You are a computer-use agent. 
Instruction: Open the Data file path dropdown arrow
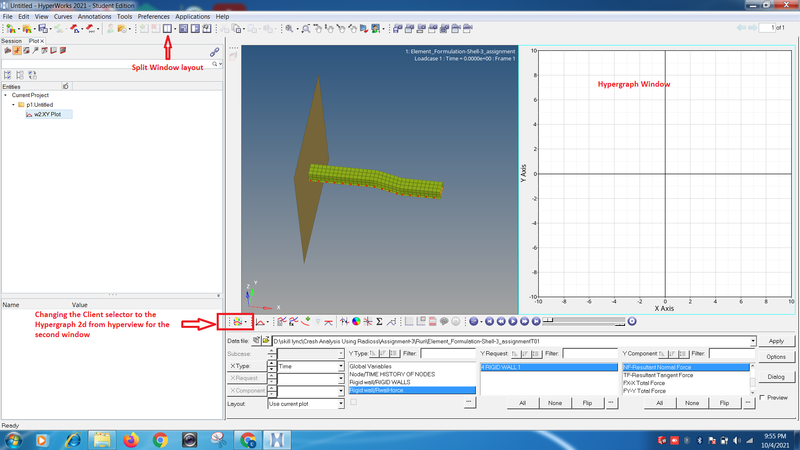tap(753, 341)
